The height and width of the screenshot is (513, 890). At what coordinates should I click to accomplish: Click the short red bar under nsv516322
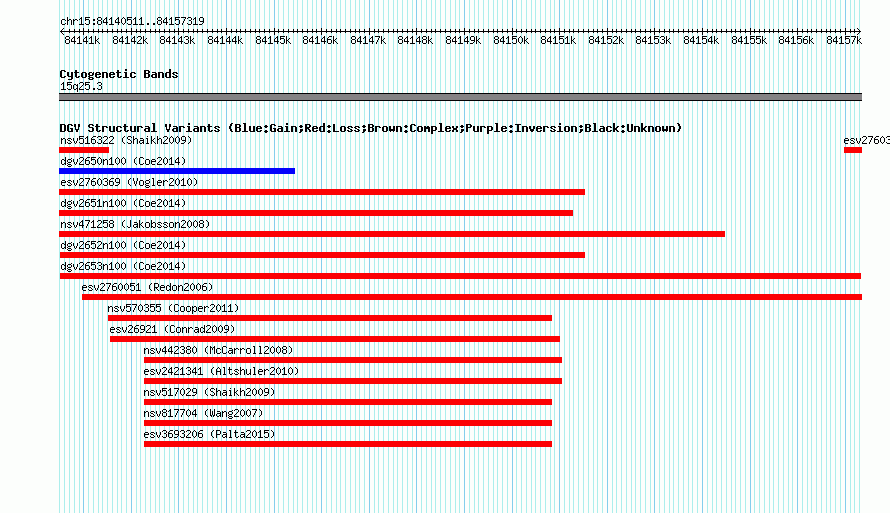point(84,150)
